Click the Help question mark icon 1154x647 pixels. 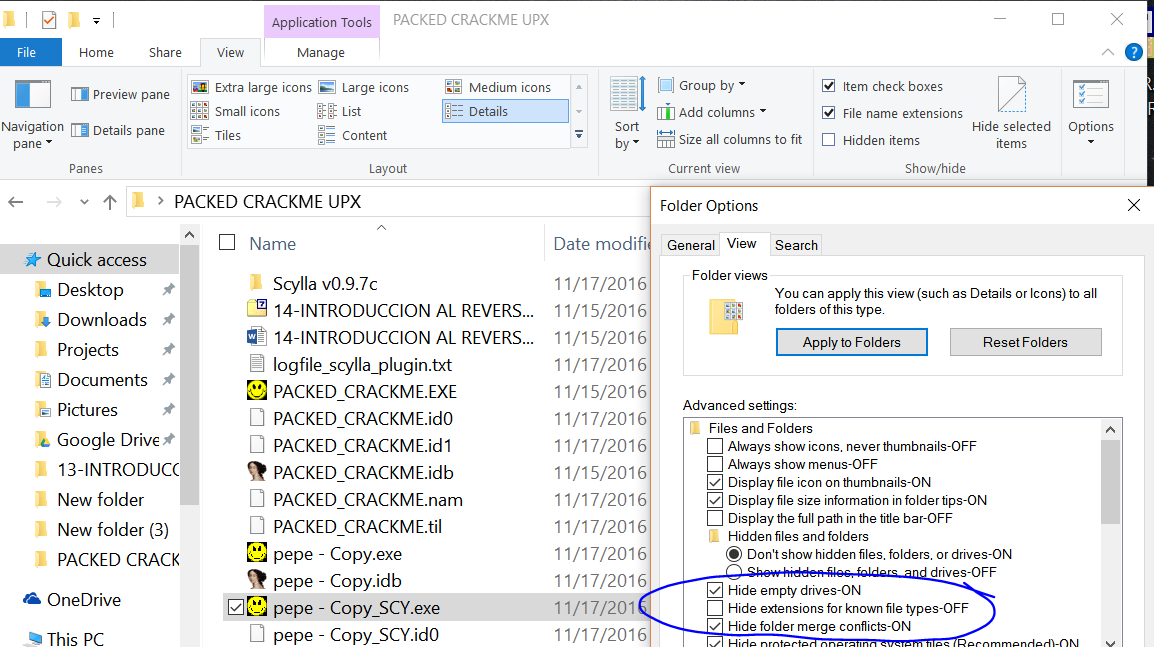tap(1134, 53)
